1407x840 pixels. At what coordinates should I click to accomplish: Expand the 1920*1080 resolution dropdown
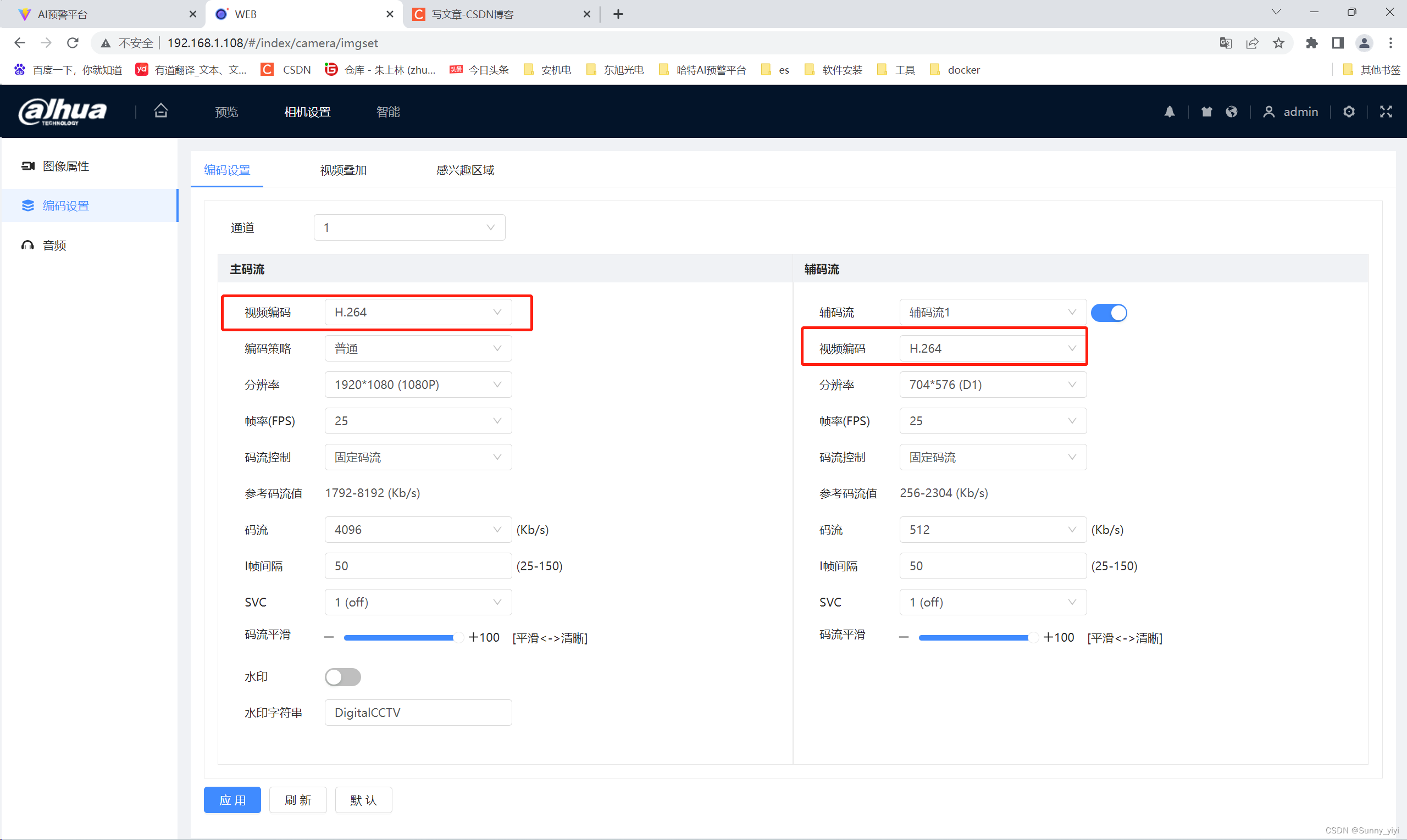click(x=418, y=385)
